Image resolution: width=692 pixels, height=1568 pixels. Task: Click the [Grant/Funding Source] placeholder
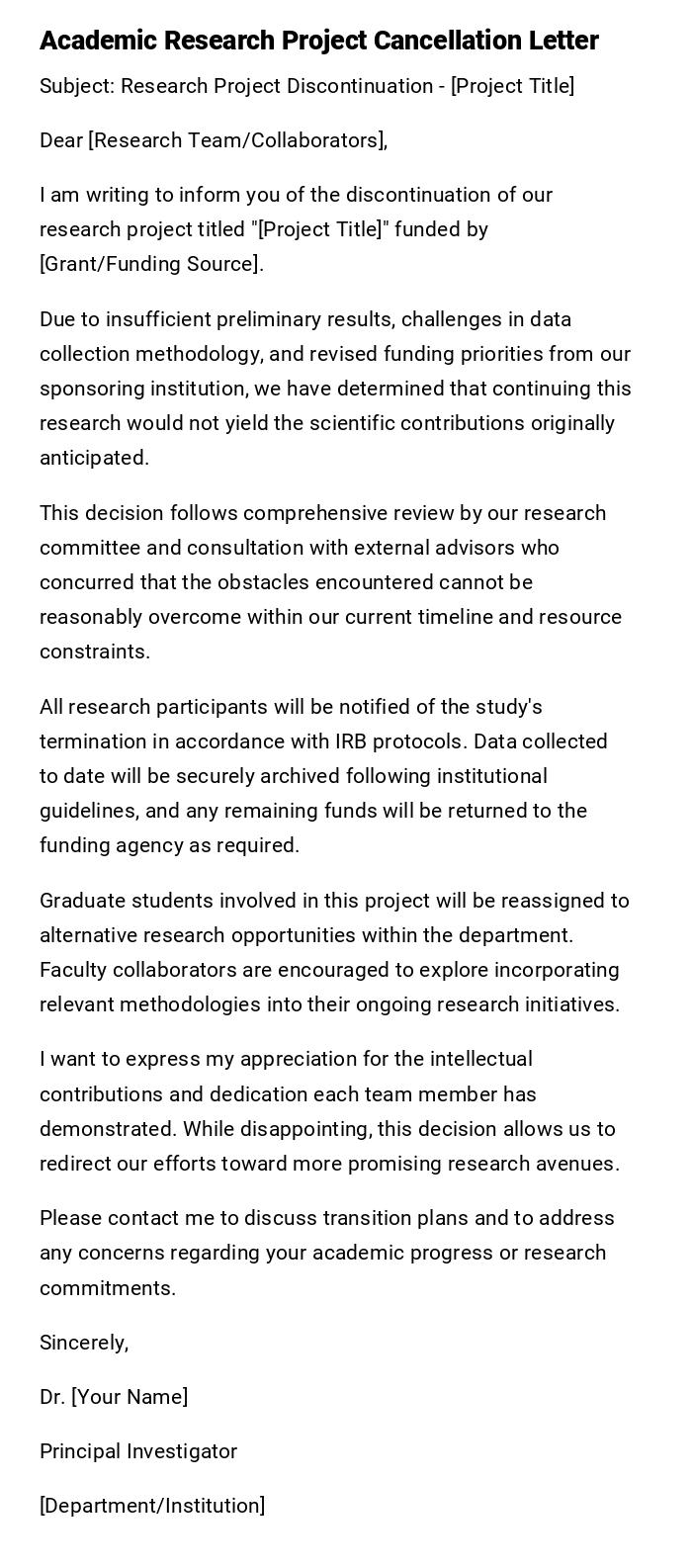point(151,264)
